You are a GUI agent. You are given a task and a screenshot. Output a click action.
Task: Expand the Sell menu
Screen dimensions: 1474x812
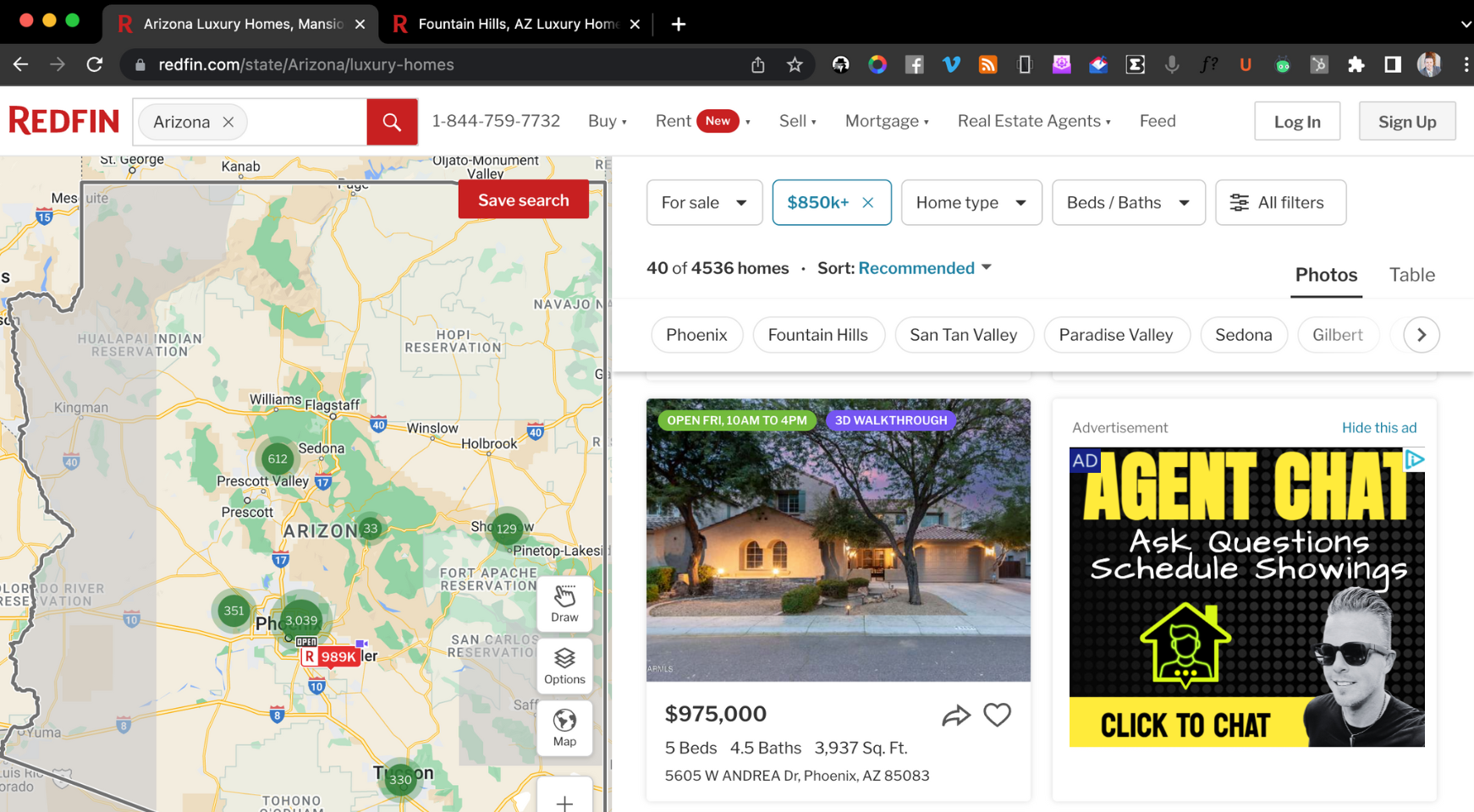(797, 121)
